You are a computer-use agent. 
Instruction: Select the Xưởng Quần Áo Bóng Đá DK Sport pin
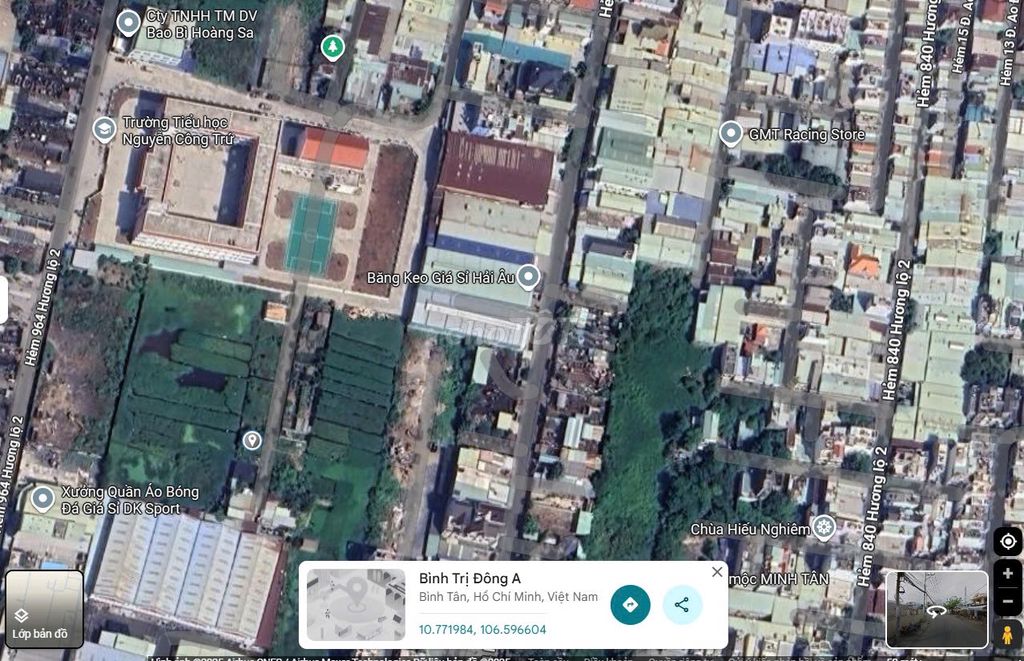click(x=42, y=498)
